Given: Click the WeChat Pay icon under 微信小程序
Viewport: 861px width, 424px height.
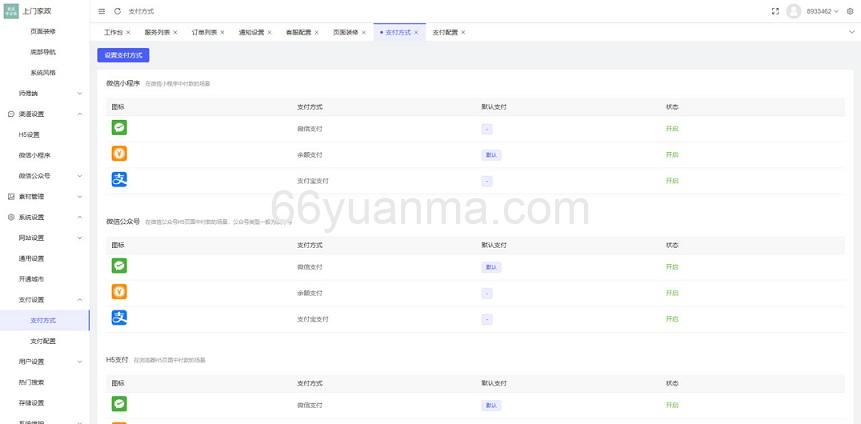Looking at the screenshot, I should (x=119, y=128).
